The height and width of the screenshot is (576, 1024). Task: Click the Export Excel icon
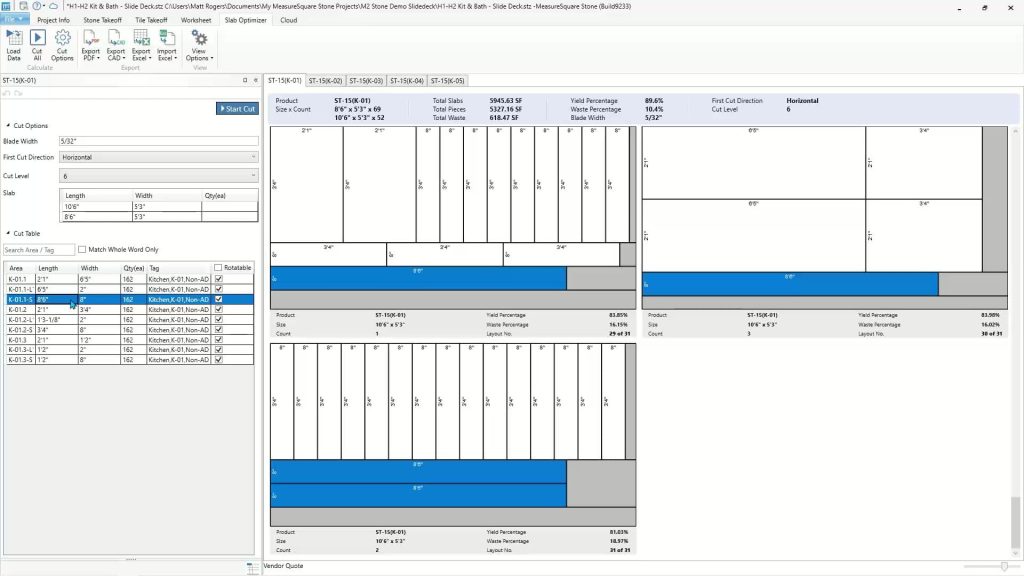point(141,38)
